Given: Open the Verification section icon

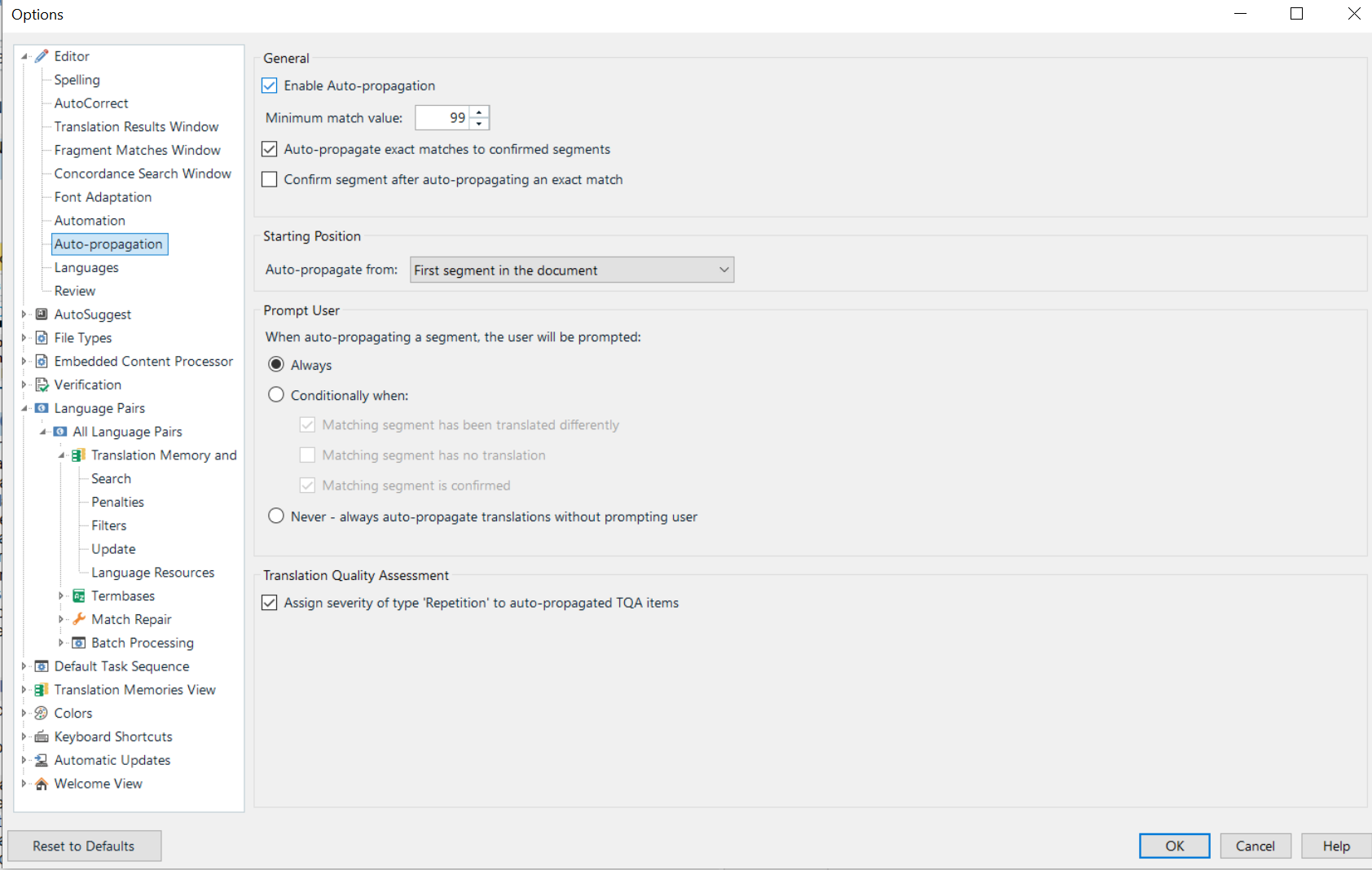Looking at the screenshot, I should 42,384.
